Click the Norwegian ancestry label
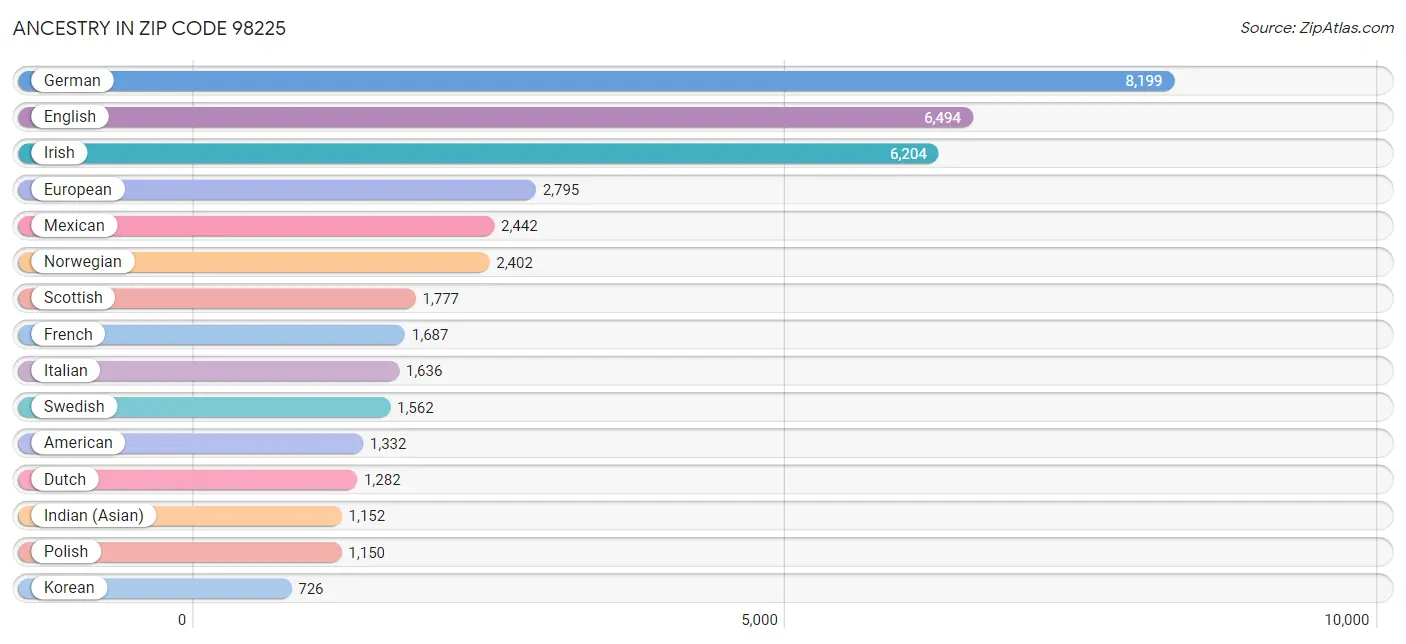The width and height of the screenshot is (1406, 644). pos(83,262)
